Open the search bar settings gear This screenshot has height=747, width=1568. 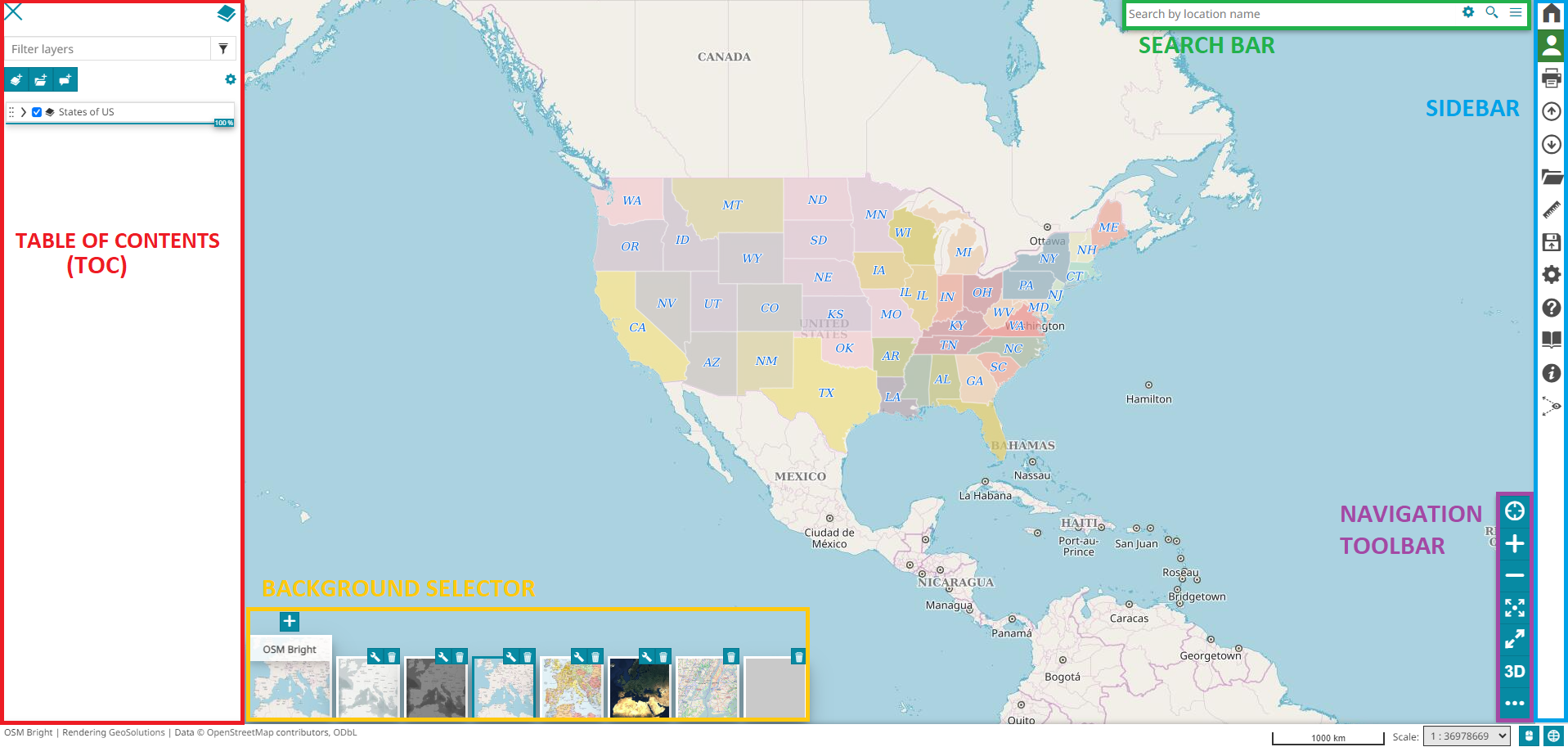pos(1468,13)
